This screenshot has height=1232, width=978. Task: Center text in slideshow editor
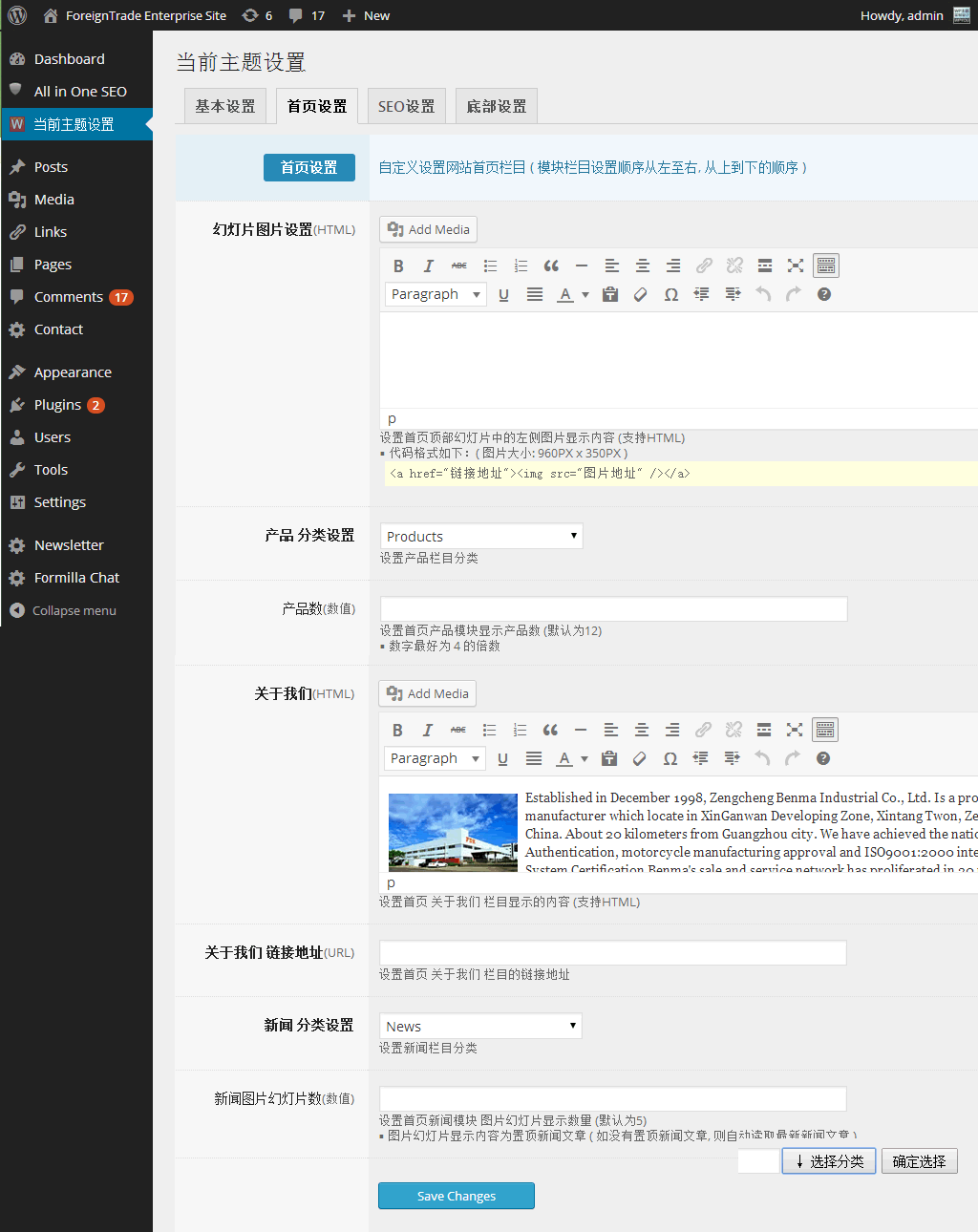tap(643, 266)
